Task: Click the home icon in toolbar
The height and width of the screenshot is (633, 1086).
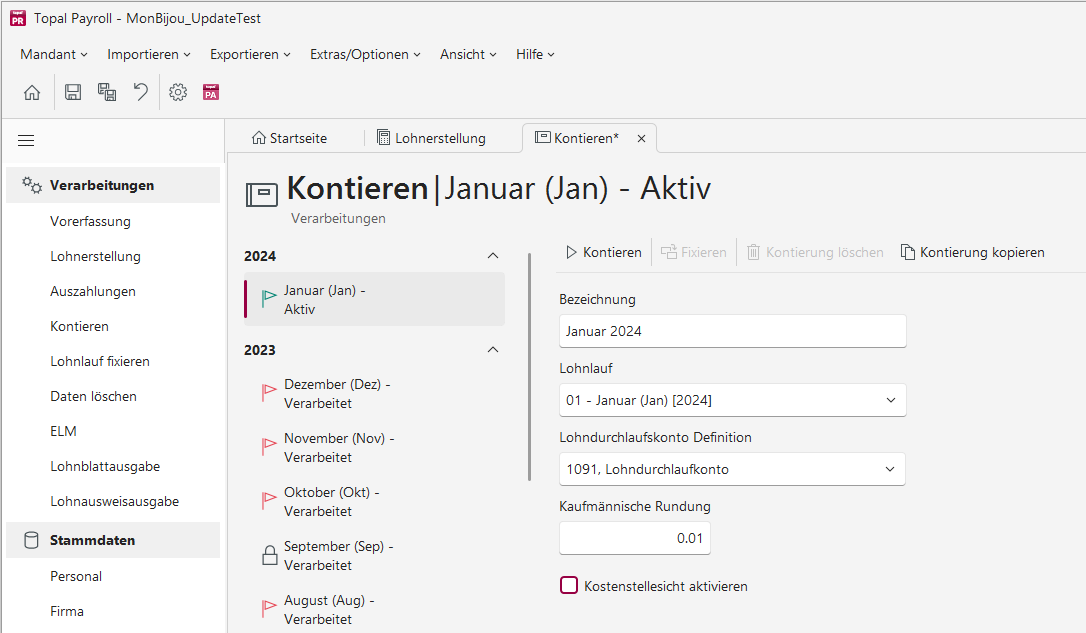Action: [x=32, y=92]
